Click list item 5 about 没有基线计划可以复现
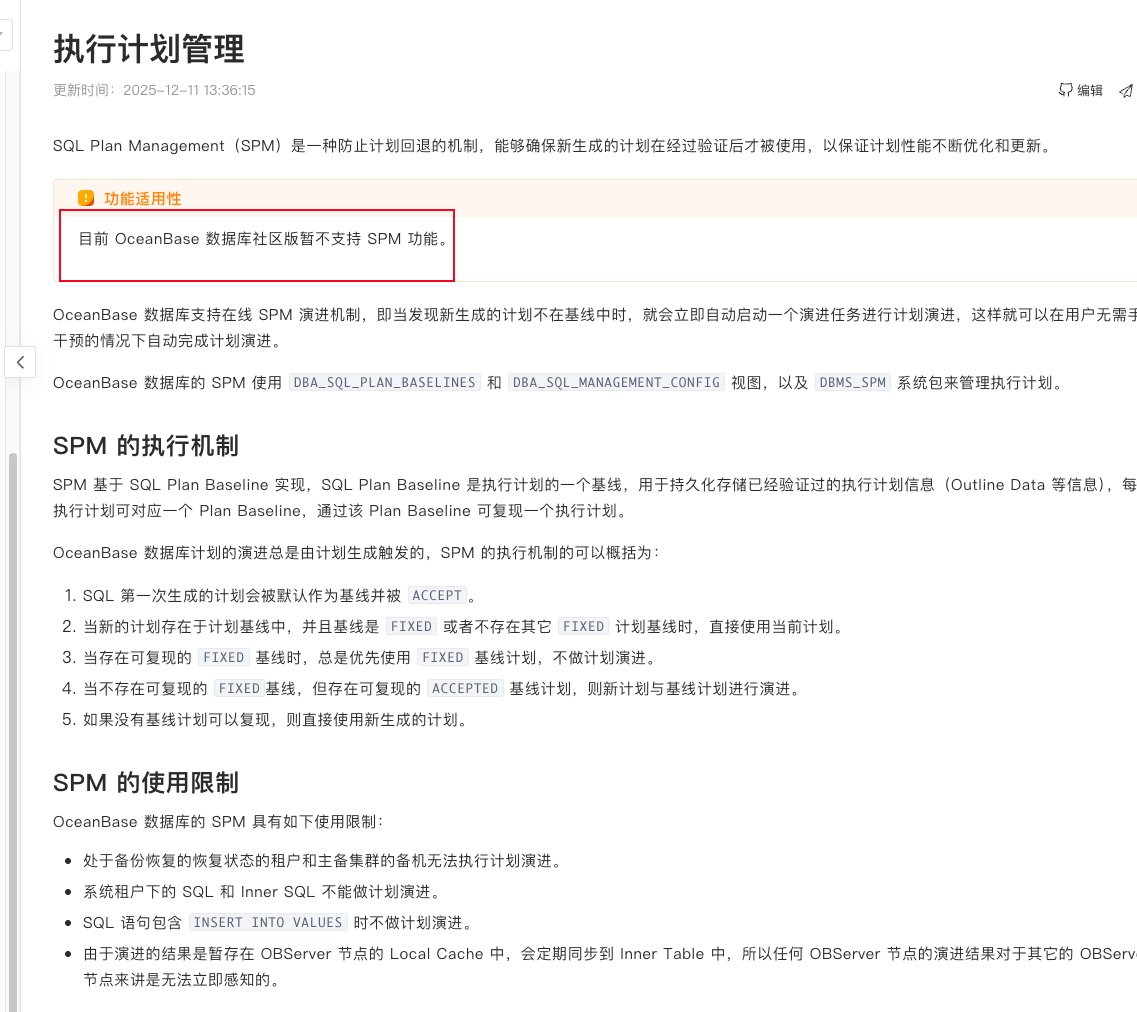The width and height of the screenshot is (1137, 1012). click(x=275, y=719)
